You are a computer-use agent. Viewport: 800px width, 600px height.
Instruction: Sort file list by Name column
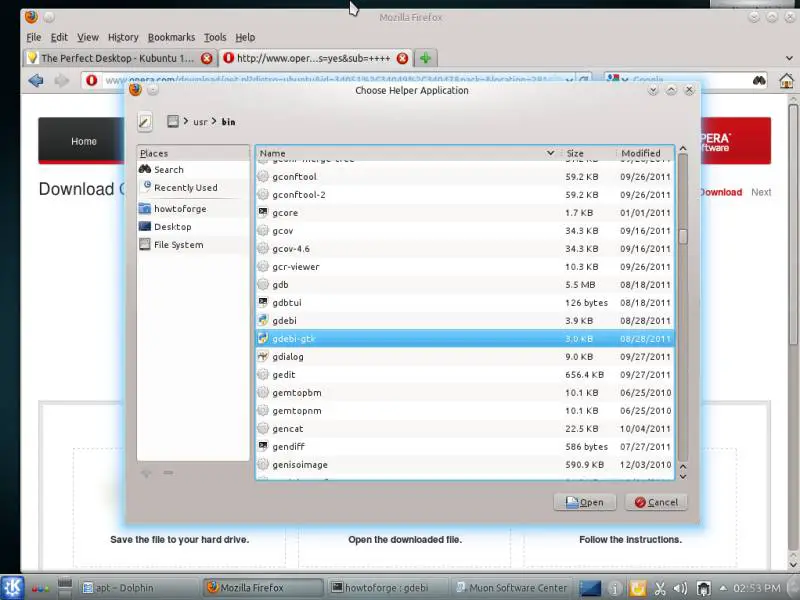(407, 153)
